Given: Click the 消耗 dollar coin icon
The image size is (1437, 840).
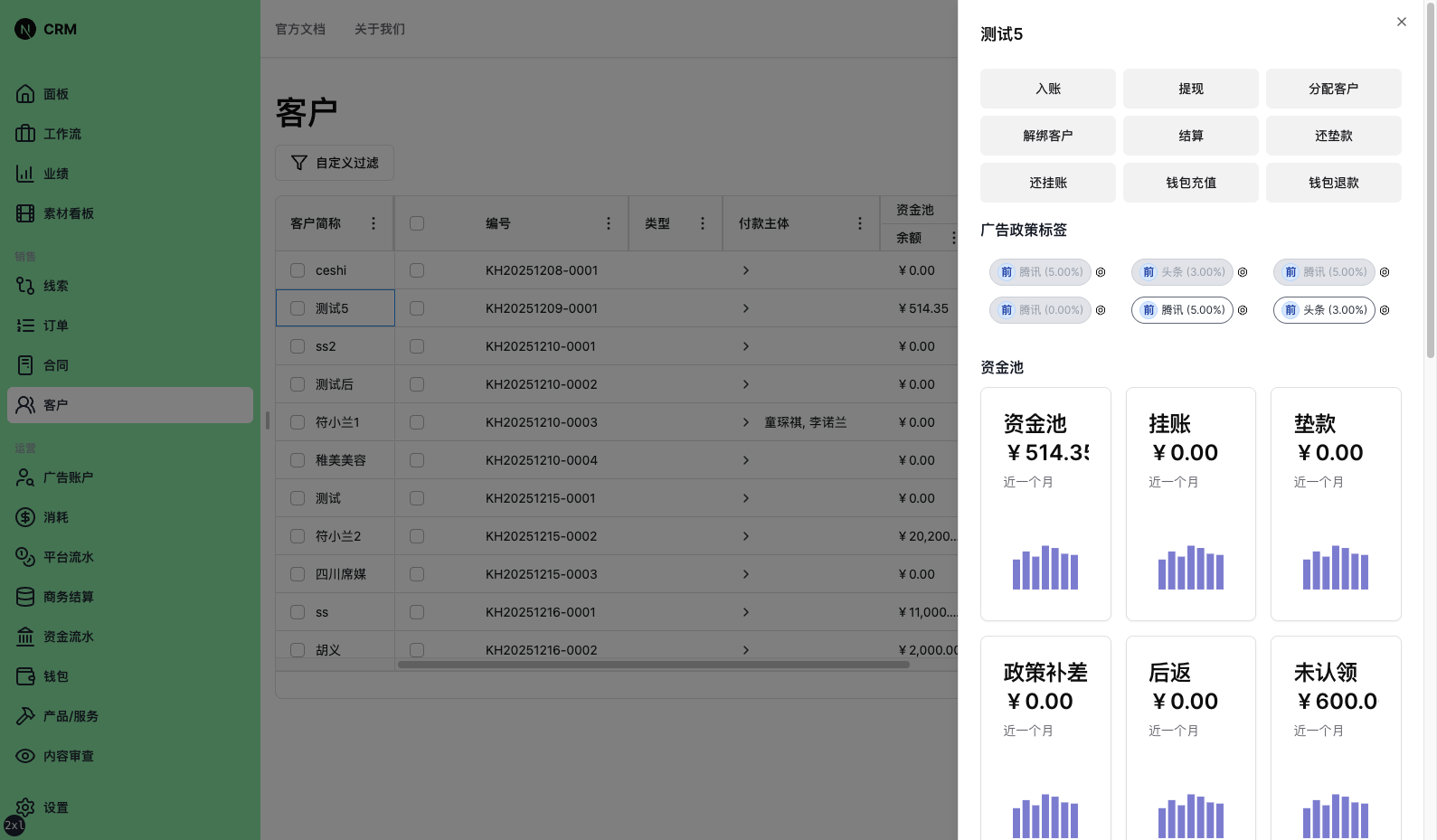Looking at the screenshot, I should point(25,517).
